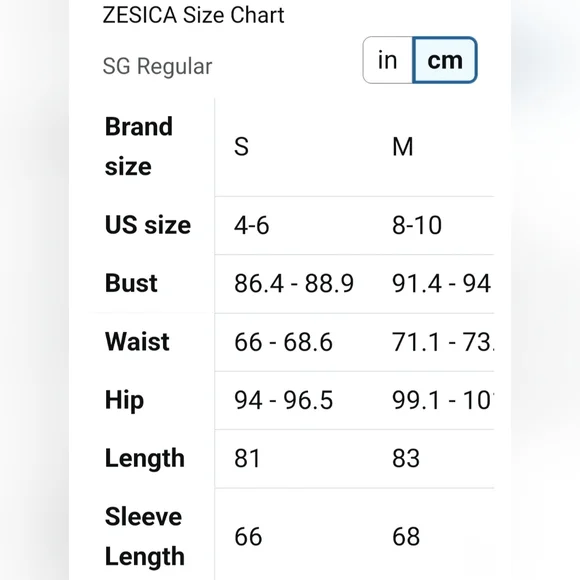Click the 66 - 68.6 waist value

[283, 342]
